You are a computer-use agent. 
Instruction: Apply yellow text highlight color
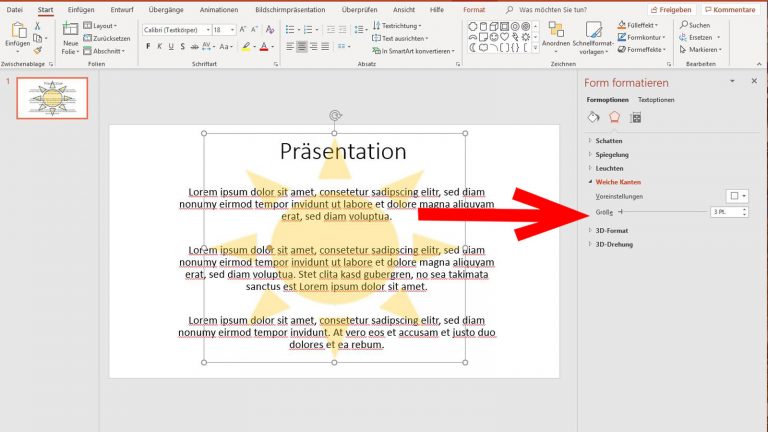tap(246, 47)
